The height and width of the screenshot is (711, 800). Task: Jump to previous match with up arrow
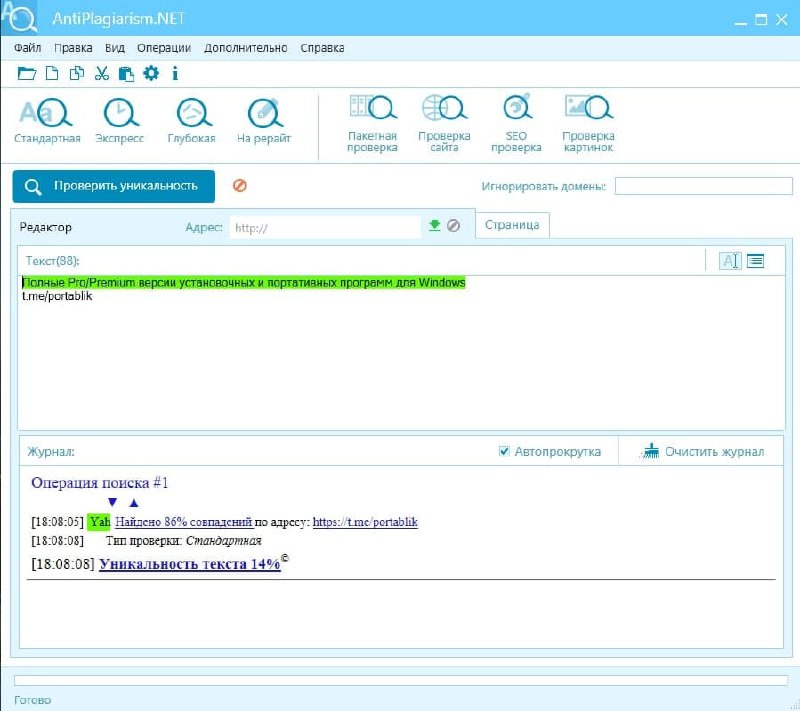134,502
